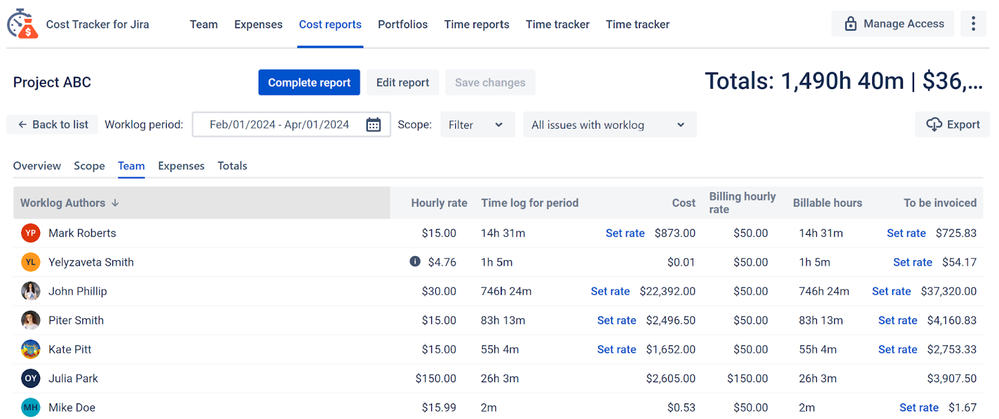Viewport: 999px width, 419px height.
Task: Click Set rate beside Kate Pitt's cost $1,652.00
Action: coord(617,350)
